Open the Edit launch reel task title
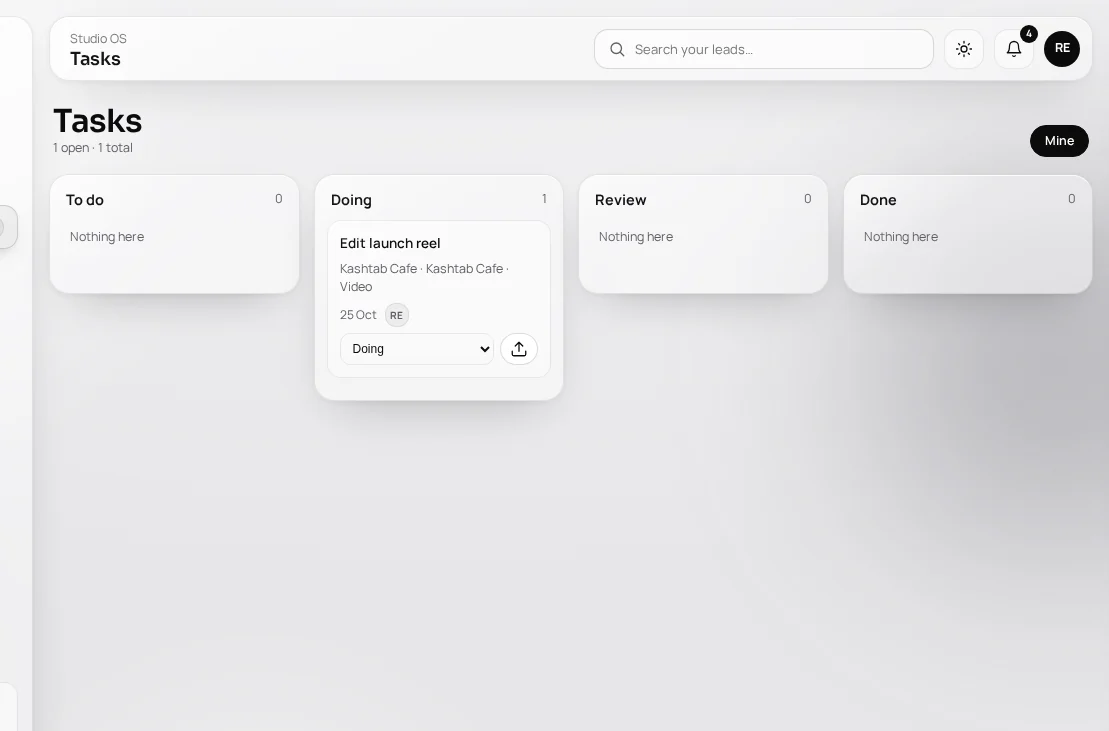Viewport: 1109px width, 731px height. [x=390, y=243]
